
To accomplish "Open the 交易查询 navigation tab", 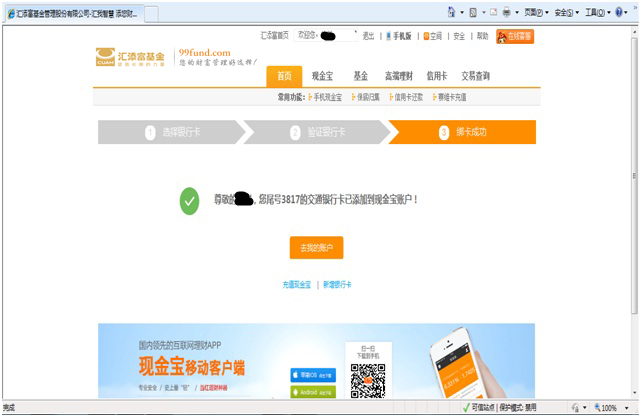I will click(x=475, y=76).
